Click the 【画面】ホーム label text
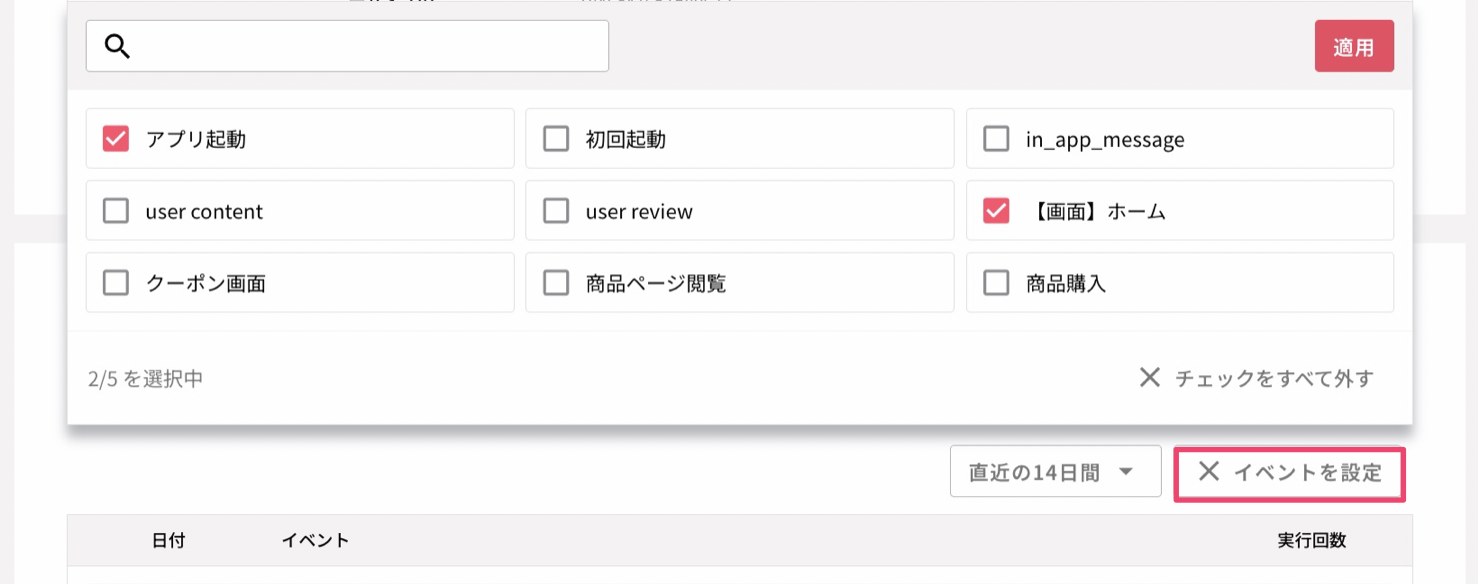The width and height of the screenshot is (1478, 584). [1096, 211]
